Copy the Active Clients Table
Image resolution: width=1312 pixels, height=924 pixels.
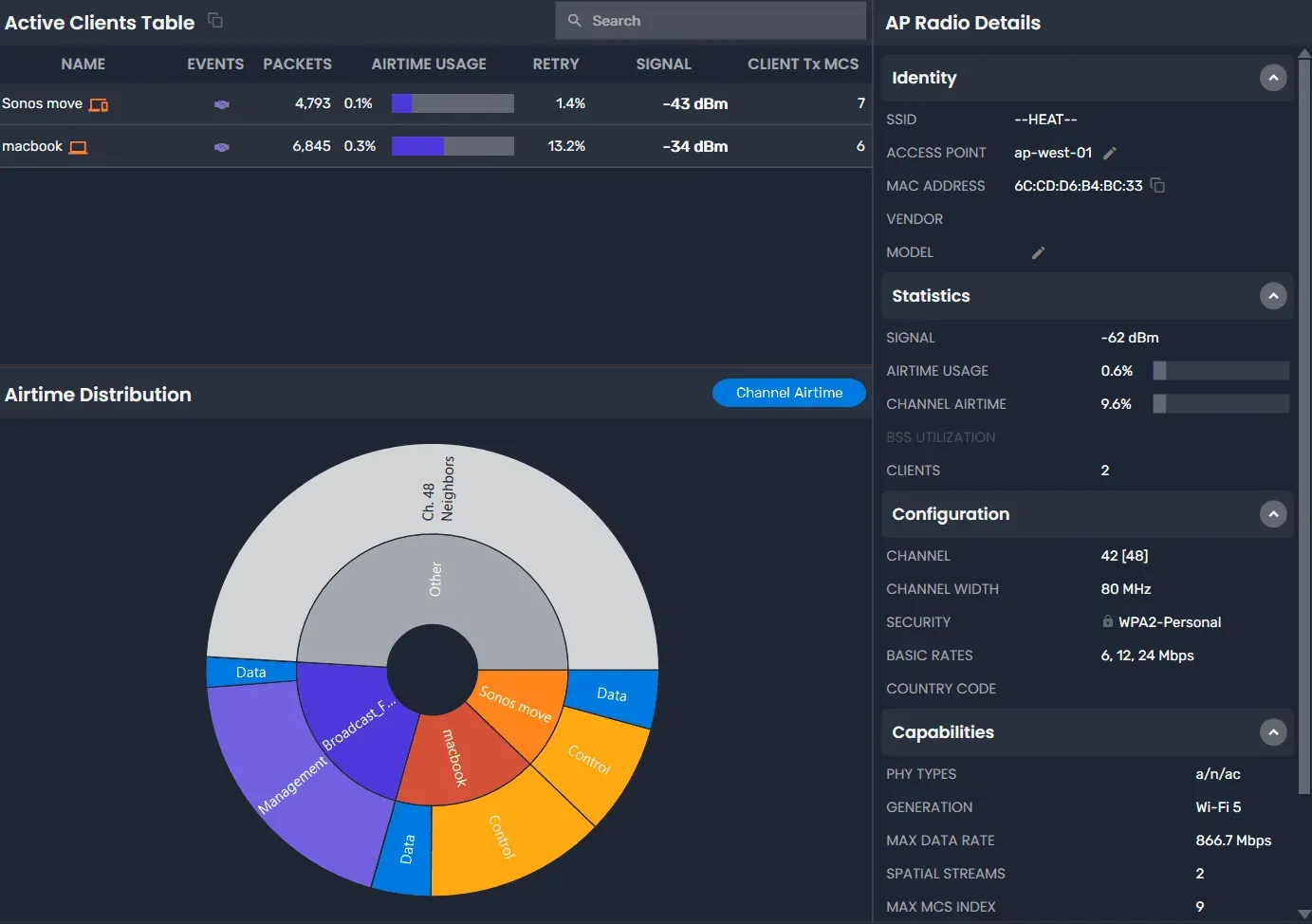click(x=215, y=19)
